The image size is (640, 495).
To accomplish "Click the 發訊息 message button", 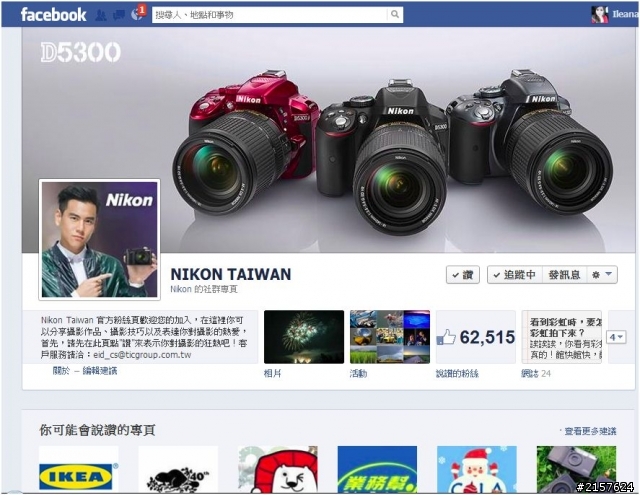I will click(x=564, y=275).
